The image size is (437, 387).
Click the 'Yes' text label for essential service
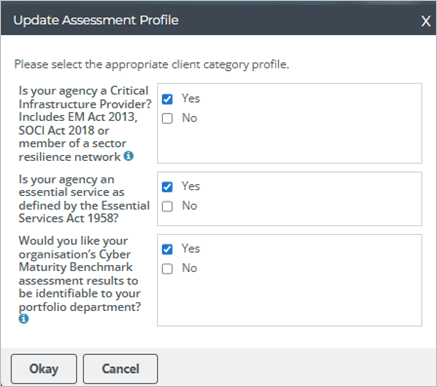click(x=191, y=186)
